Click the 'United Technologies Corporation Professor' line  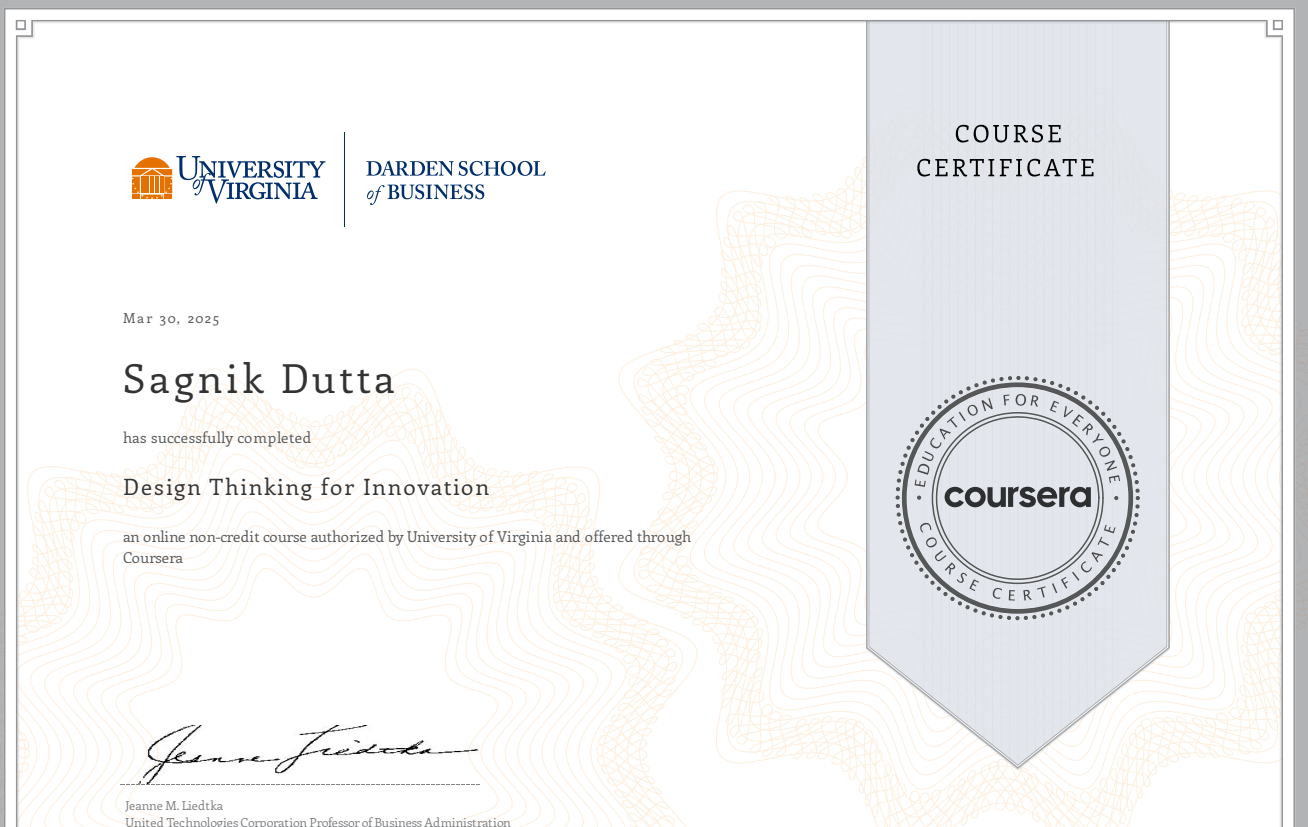click(318, 822)
